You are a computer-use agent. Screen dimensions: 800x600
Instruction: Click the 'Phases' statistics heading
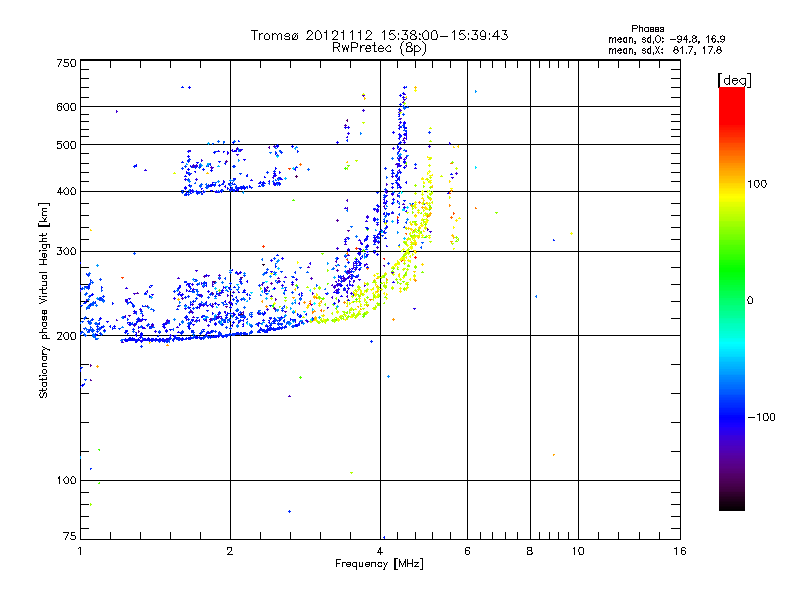pyautogui.click(x=647, y=29)
